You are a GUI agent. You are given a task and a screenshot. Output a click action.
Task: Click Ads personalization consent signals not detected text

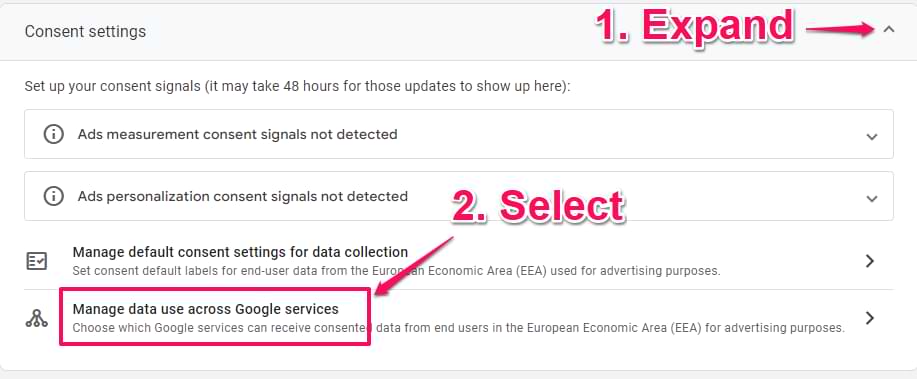243,197
